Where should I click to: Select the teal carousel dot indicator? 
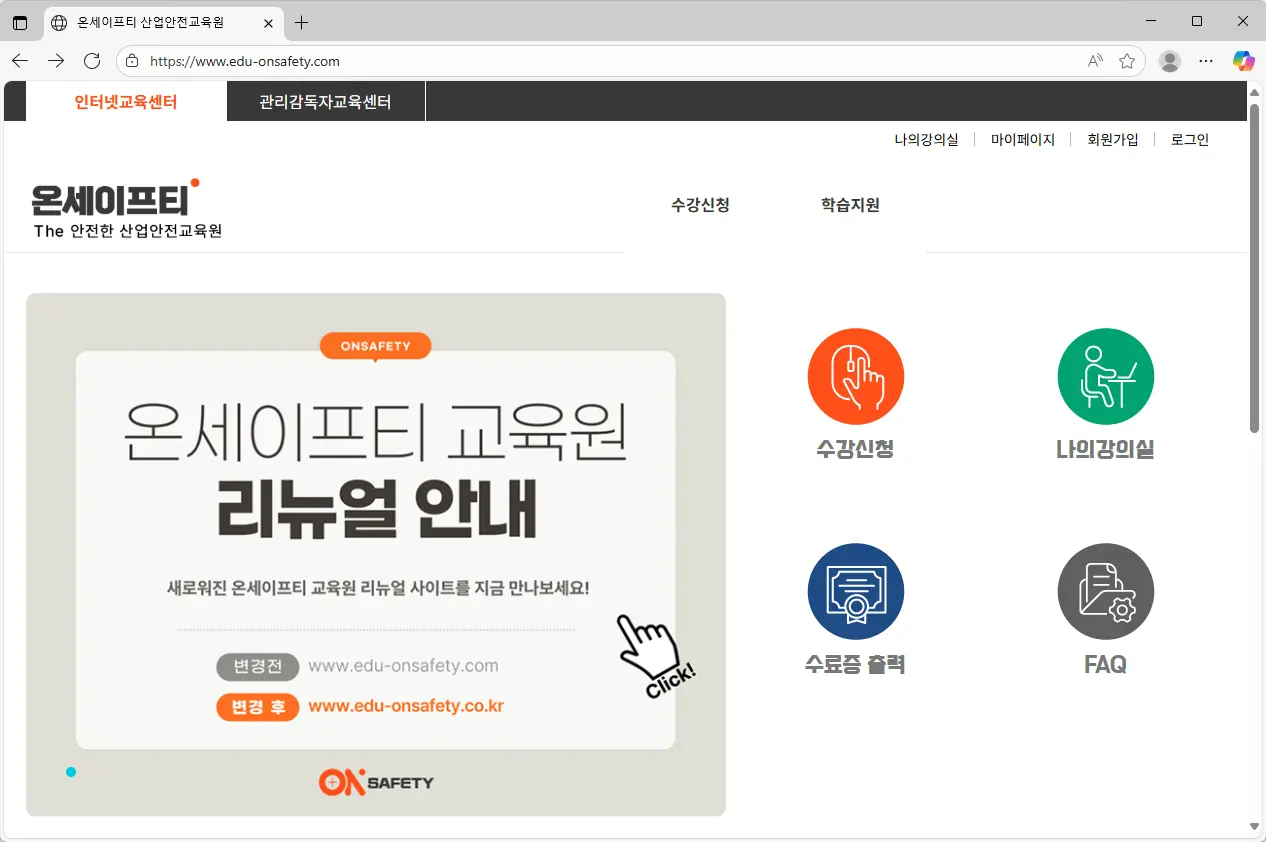(x=71, y=771)
